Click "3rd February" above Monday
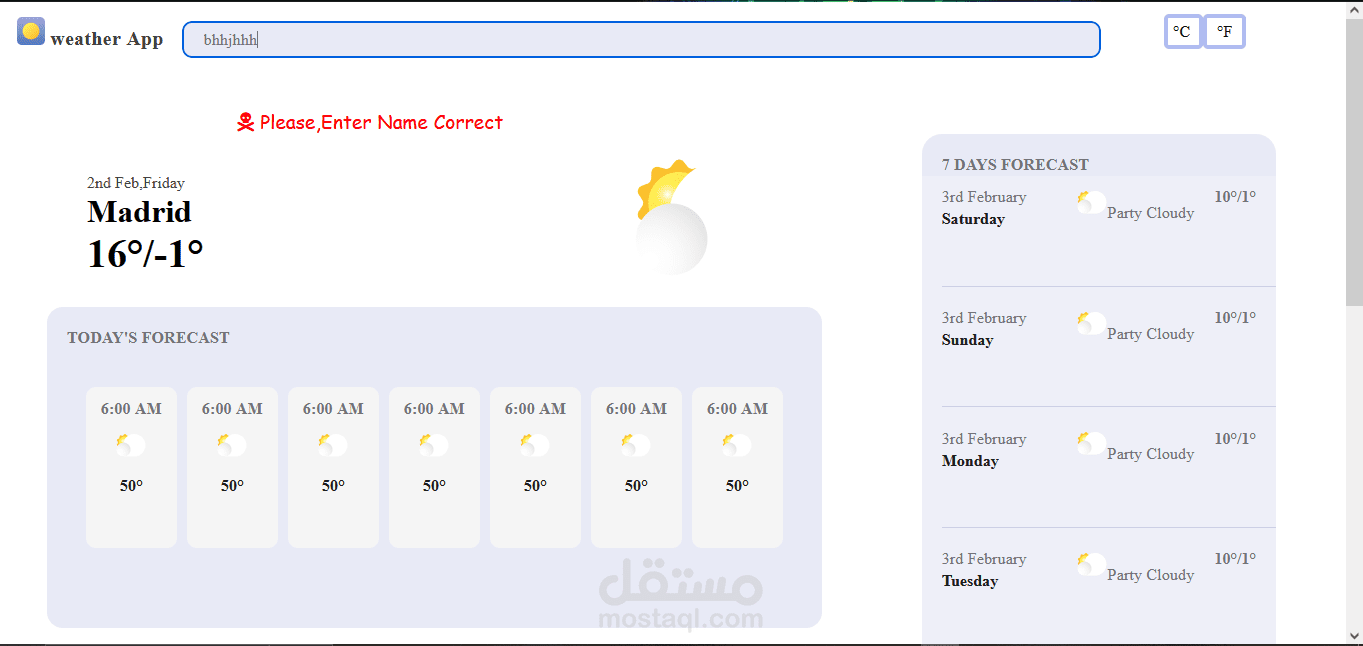The width and height of the screenshot is (1363, 646). pyautogui.click(x=984, y=439)
